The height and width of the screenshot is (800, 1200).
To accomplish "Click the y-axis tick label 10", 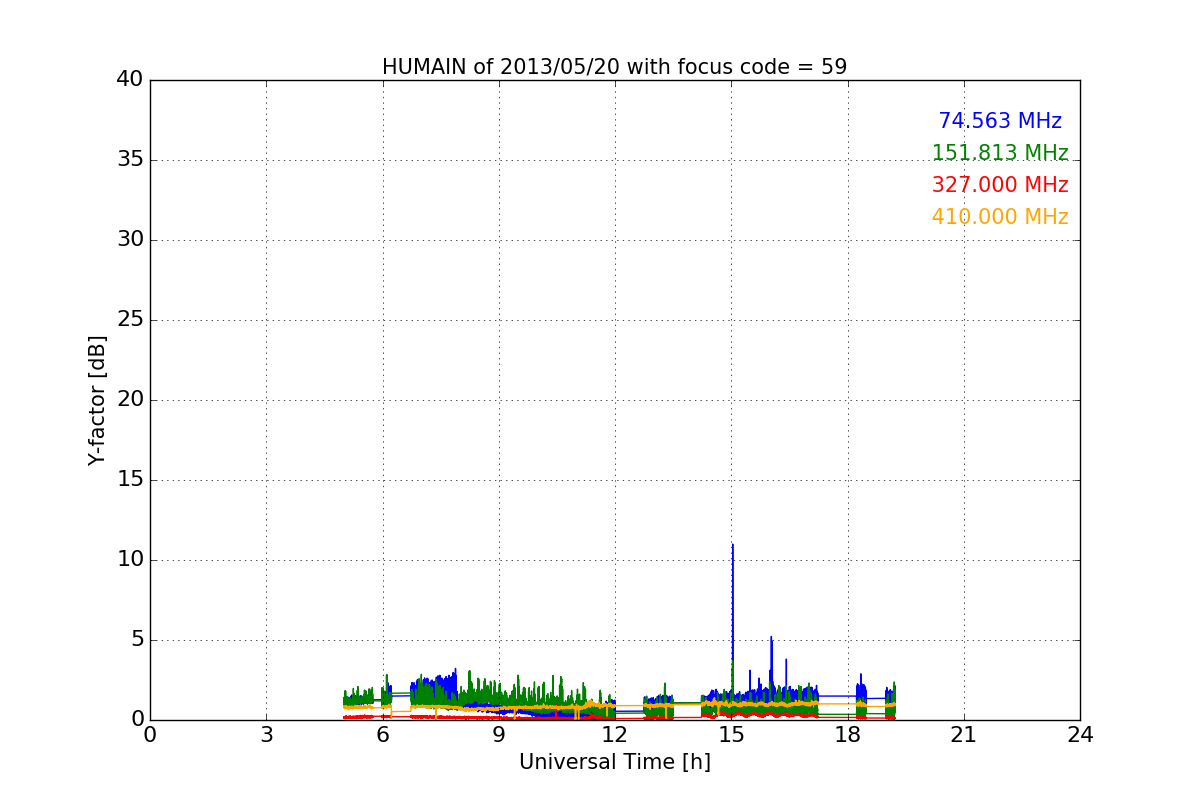I will (x=129, y=560).
